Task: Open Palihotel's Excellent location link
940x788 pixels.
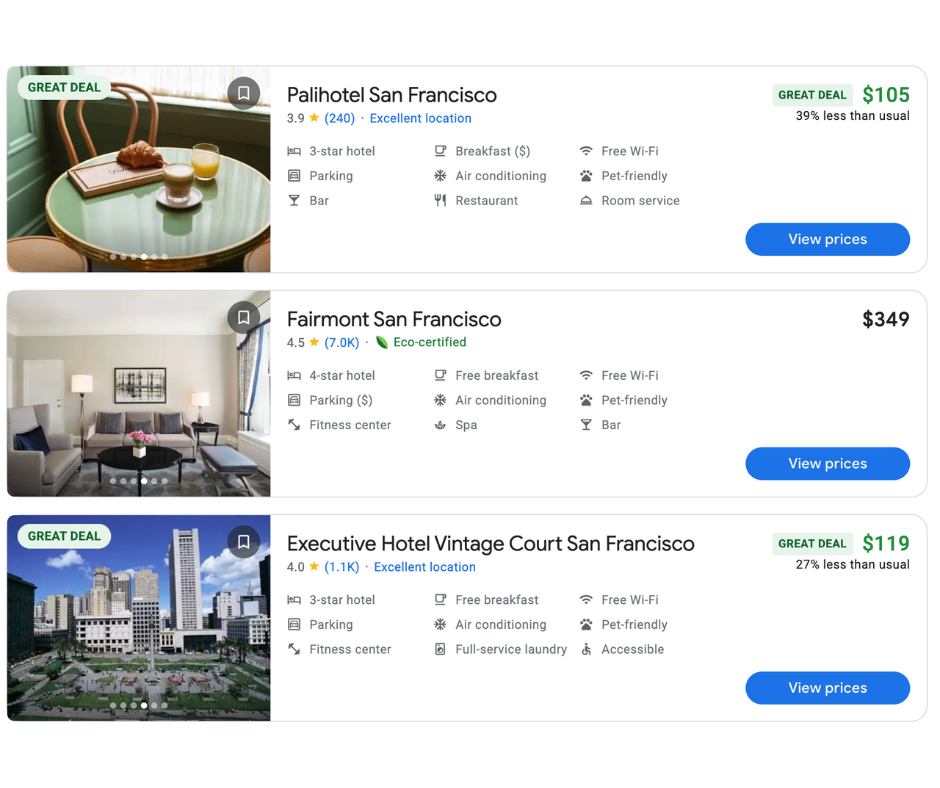Action: pos(420,118)
